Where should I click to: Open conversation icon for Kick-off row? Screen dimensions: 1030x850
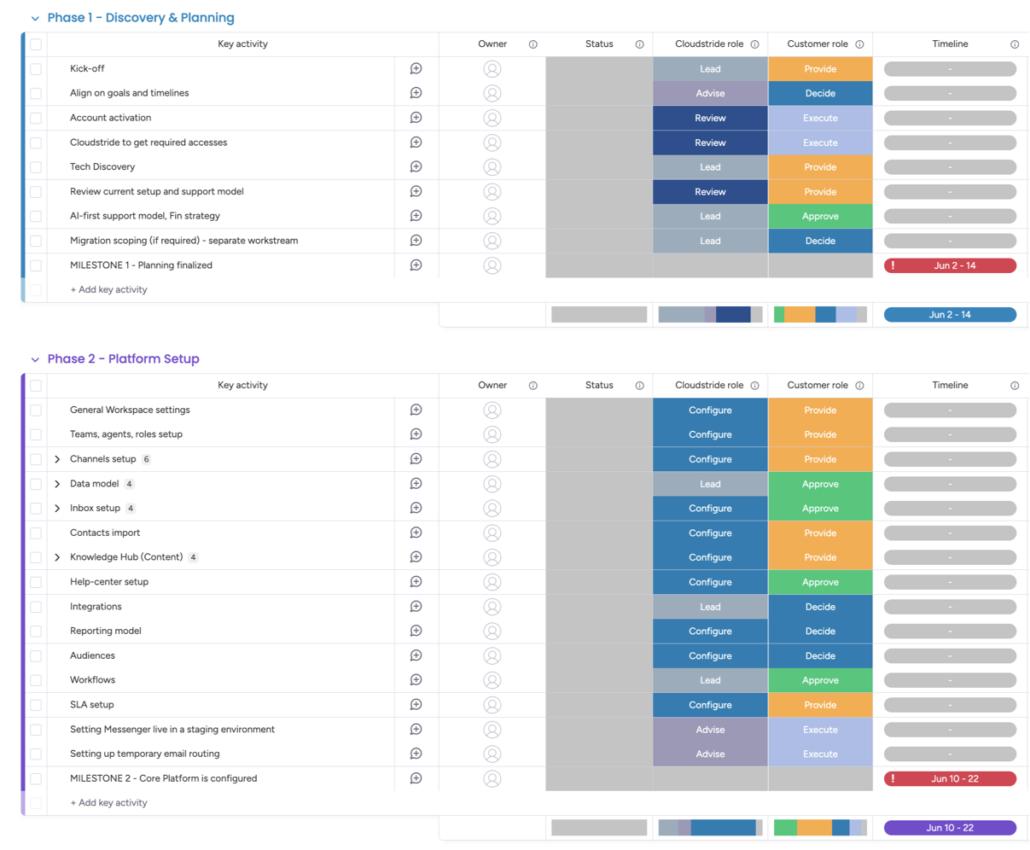(x=416, y=68)
